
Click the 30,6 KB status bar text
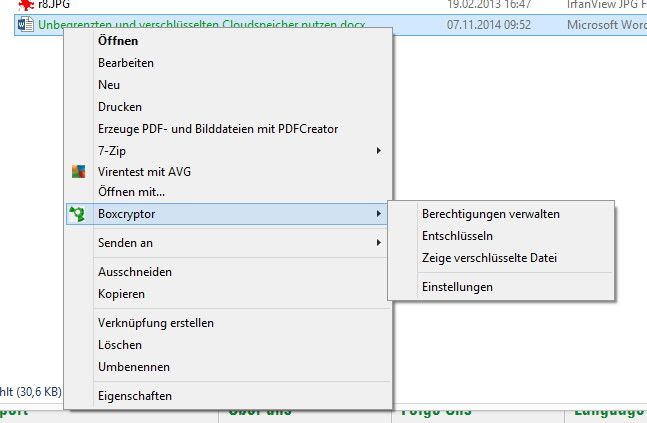point(30,391)
